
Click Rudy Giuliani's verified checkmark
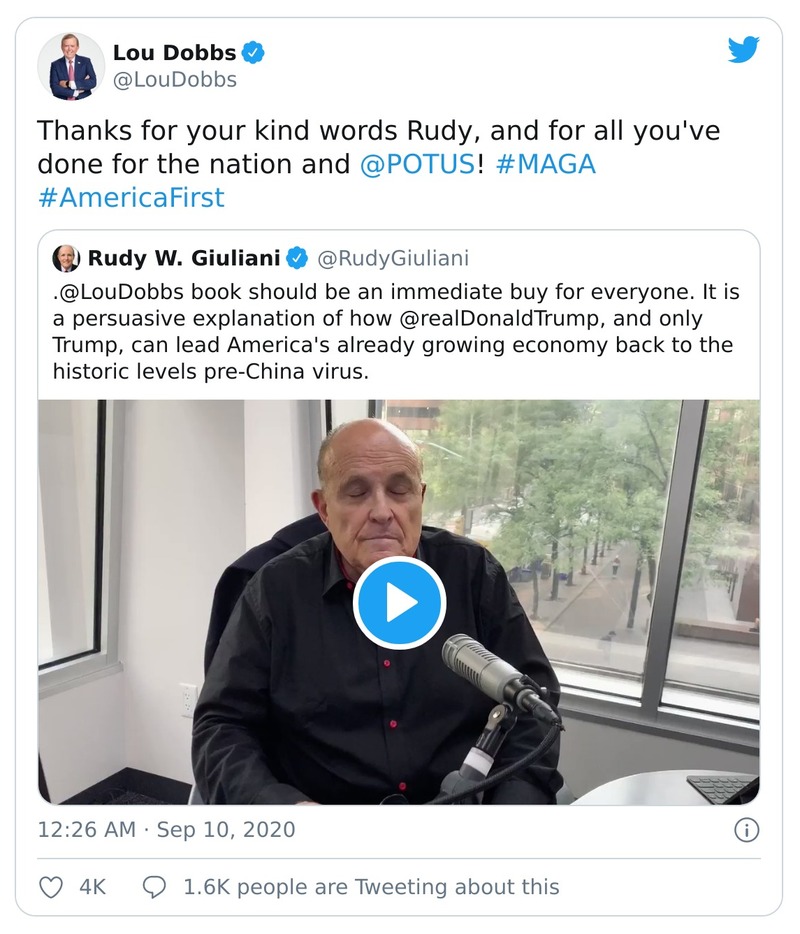(297, 259)
